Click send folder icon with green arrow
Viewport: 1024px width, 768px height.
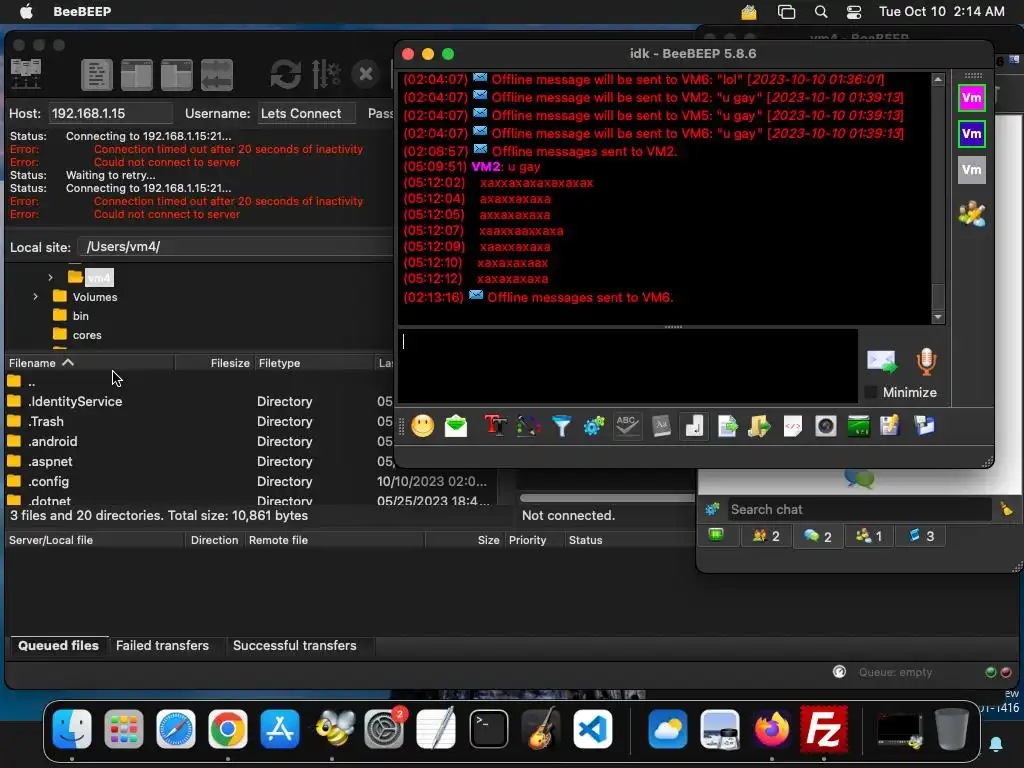759,426
